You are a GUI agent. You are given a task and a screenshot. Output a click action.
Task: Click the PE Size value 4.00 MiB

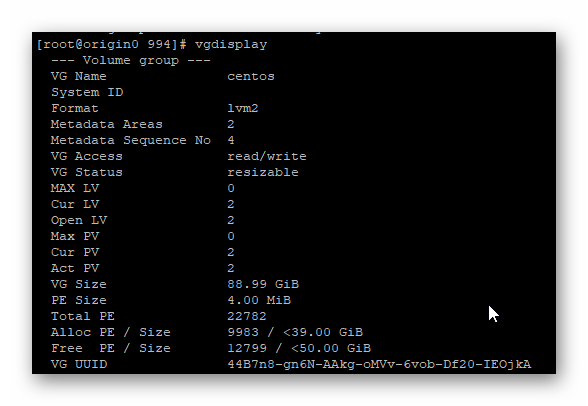259,300
